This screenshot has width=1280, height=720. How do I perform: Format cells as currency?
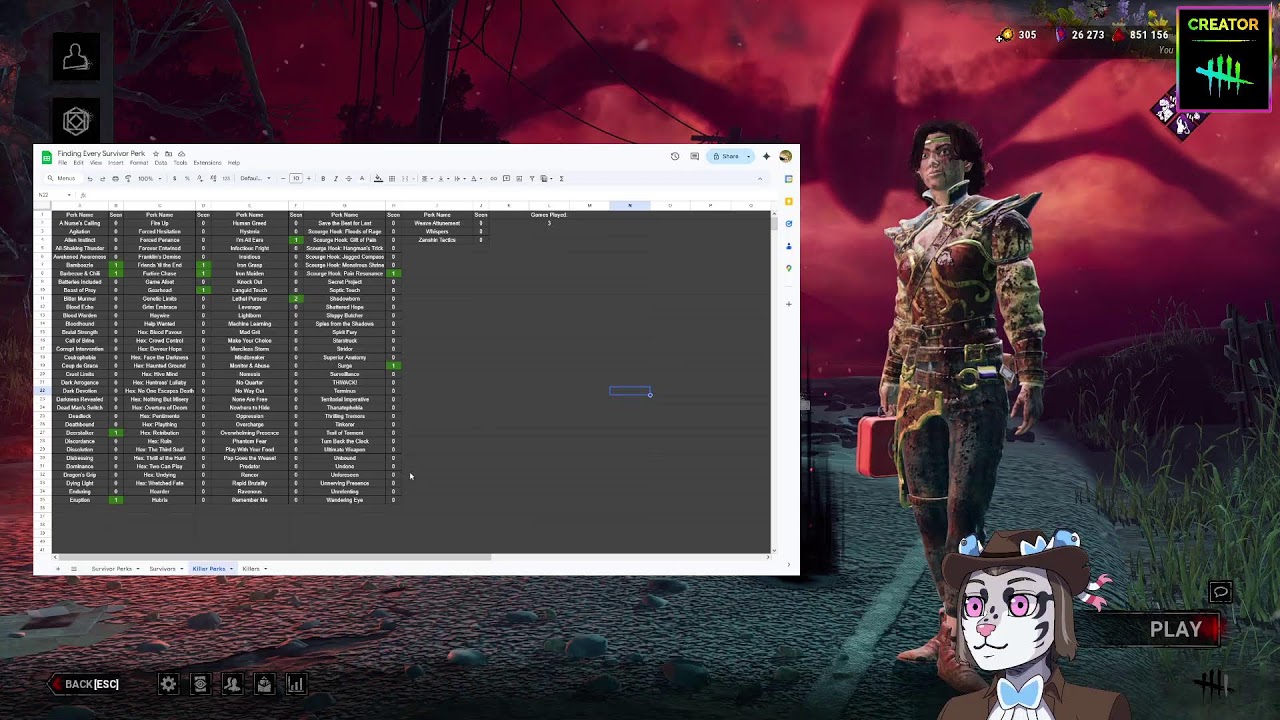coord(174,178)
